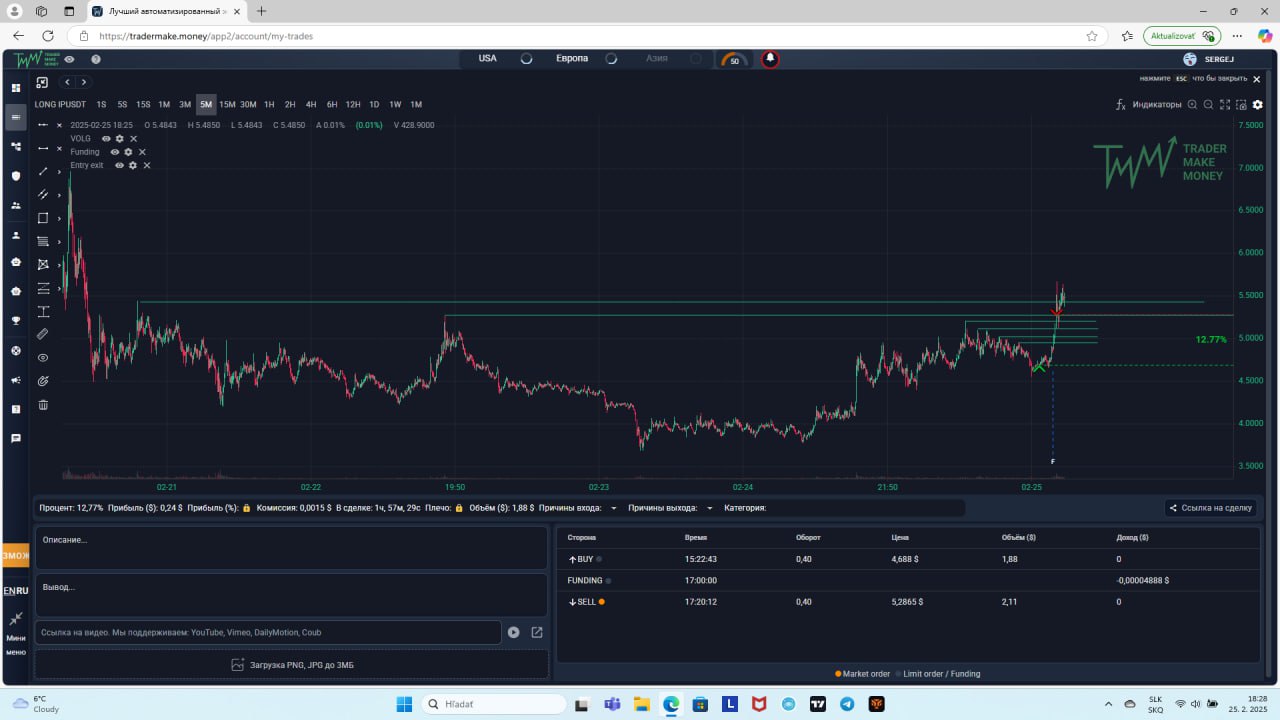Select the trend line drawing tool
Screen dimensions: 1280x720
click(x=43, y=171)
